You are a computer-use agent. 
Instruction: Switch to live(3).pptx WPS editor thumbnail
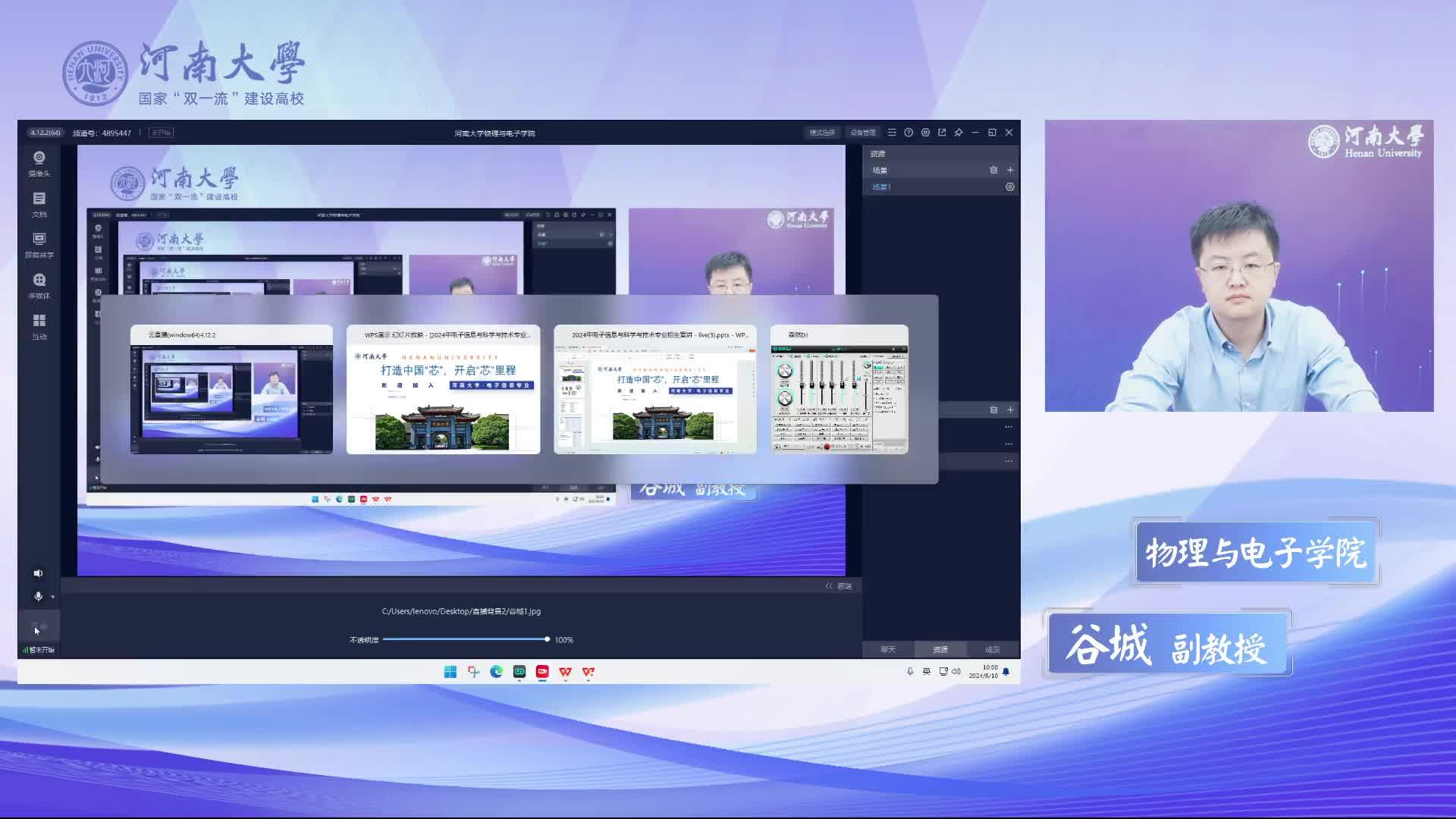655,390
